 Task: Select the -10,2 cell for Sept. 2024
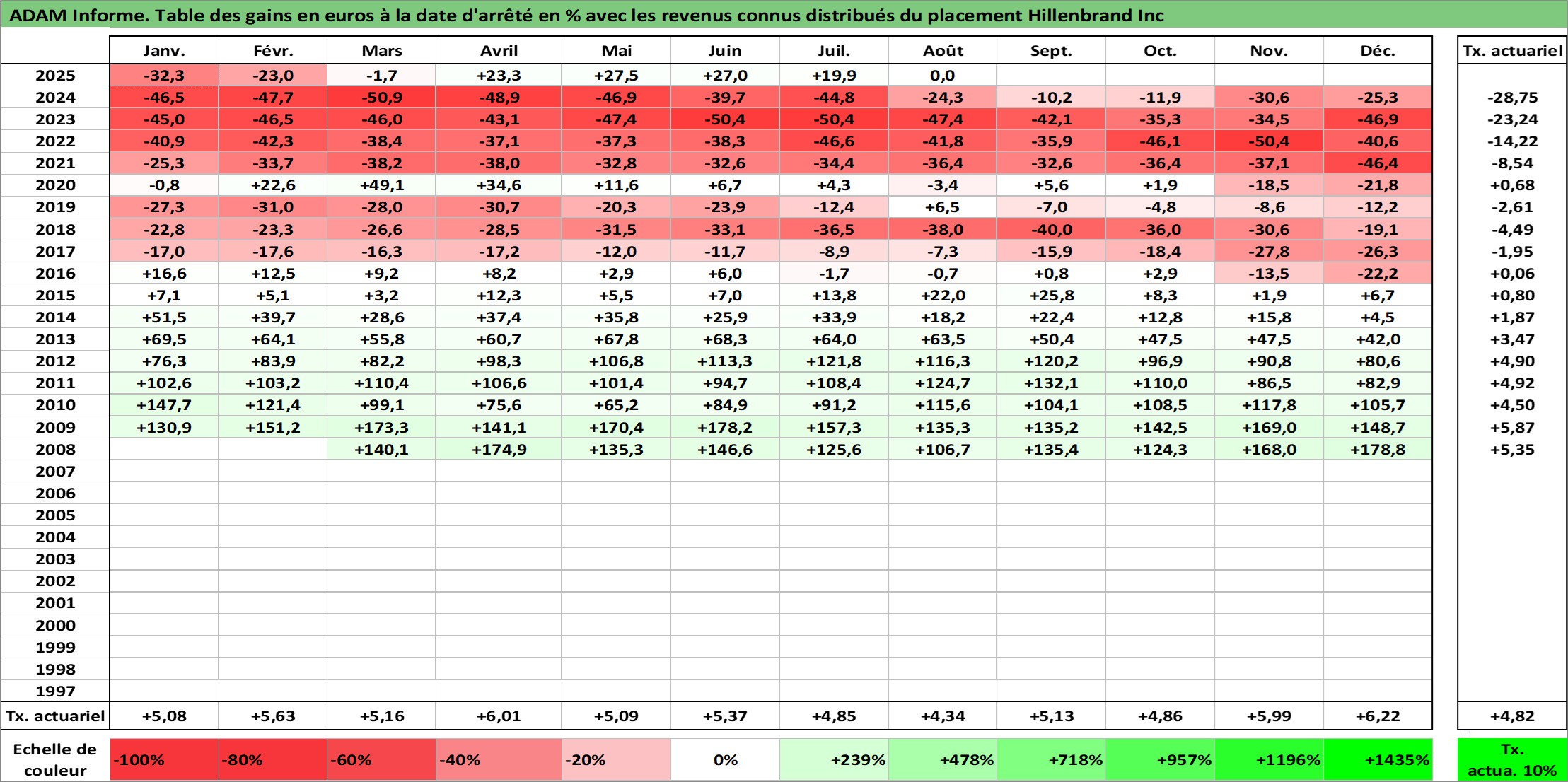pyautogui.click(x=1051, y=98)
